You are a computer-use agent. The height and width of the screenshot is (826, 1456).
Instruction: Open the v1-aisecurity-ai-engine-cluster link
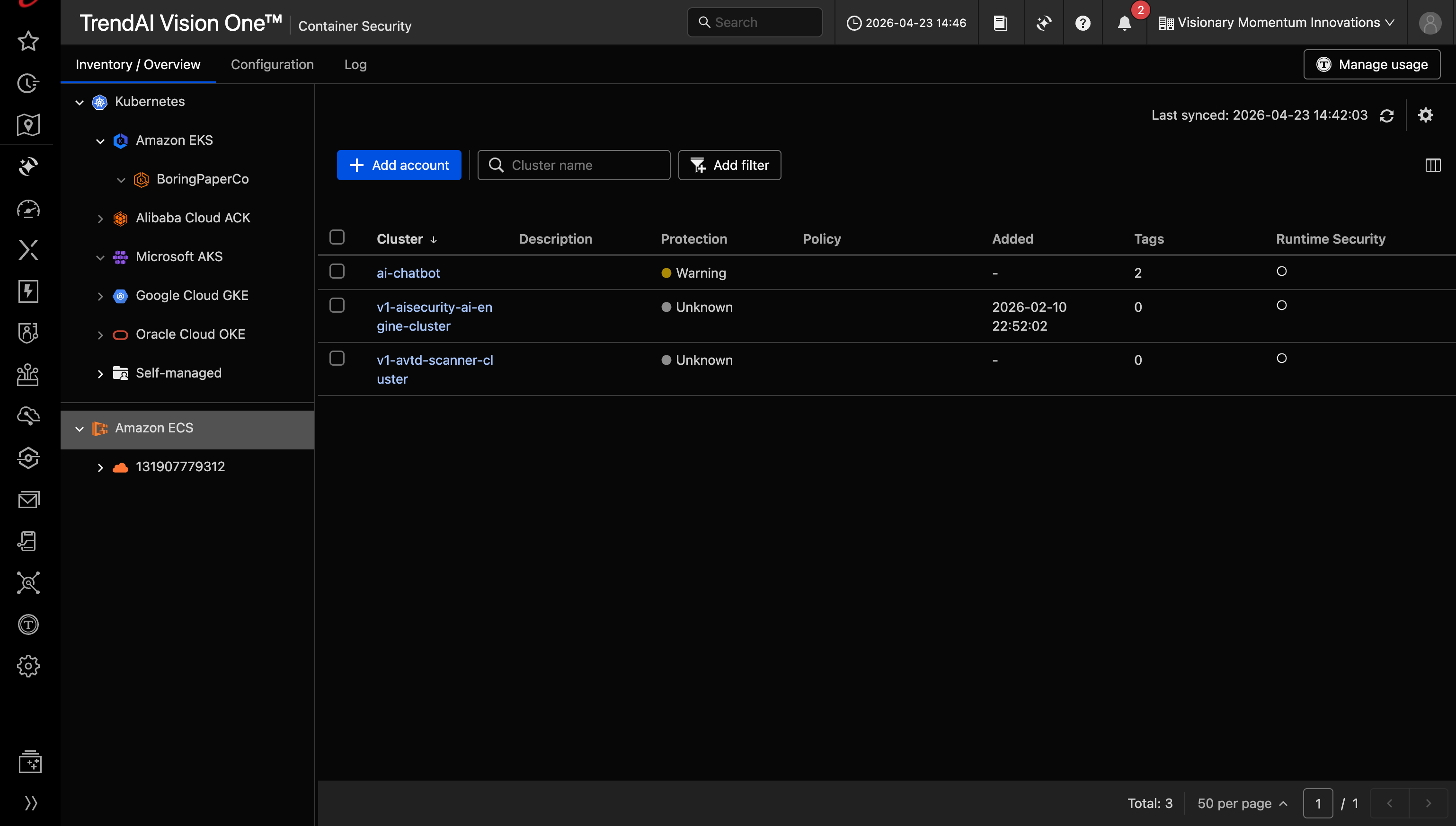pos(434,316)
